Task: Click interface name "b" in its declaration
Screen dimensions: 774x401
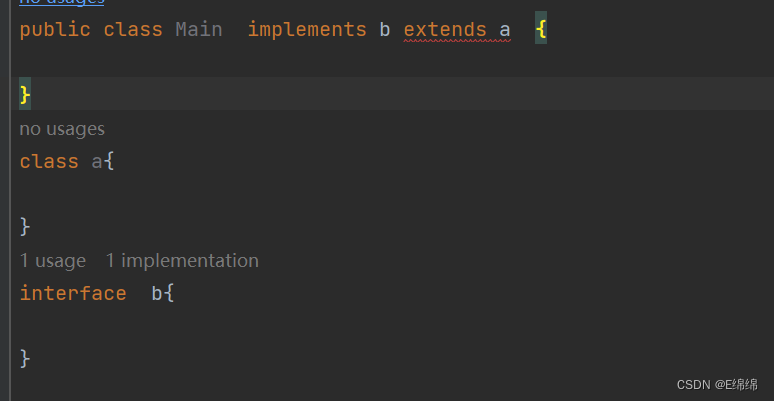Action: [157, 293]
